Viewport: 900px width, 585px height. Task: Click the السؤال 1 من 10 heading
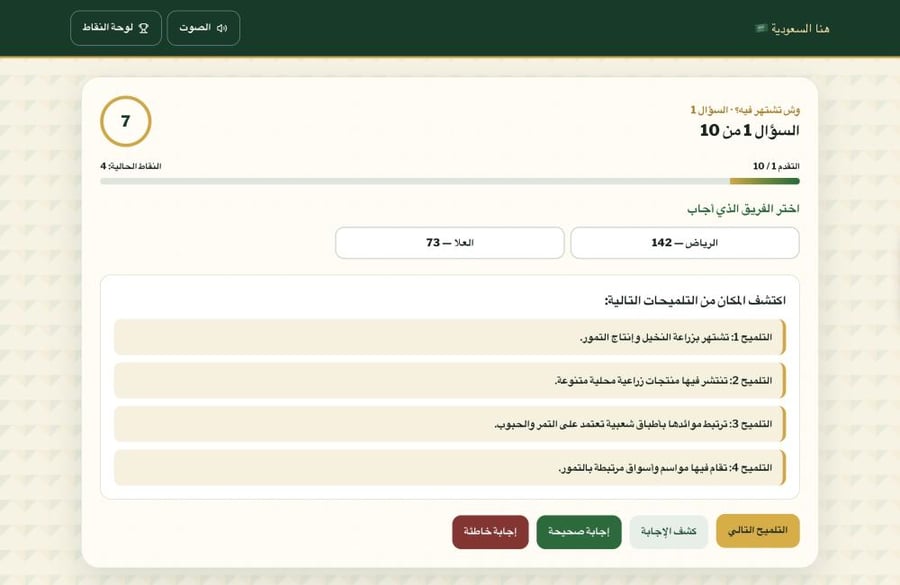pyautogui.click(x=750, y=131)
